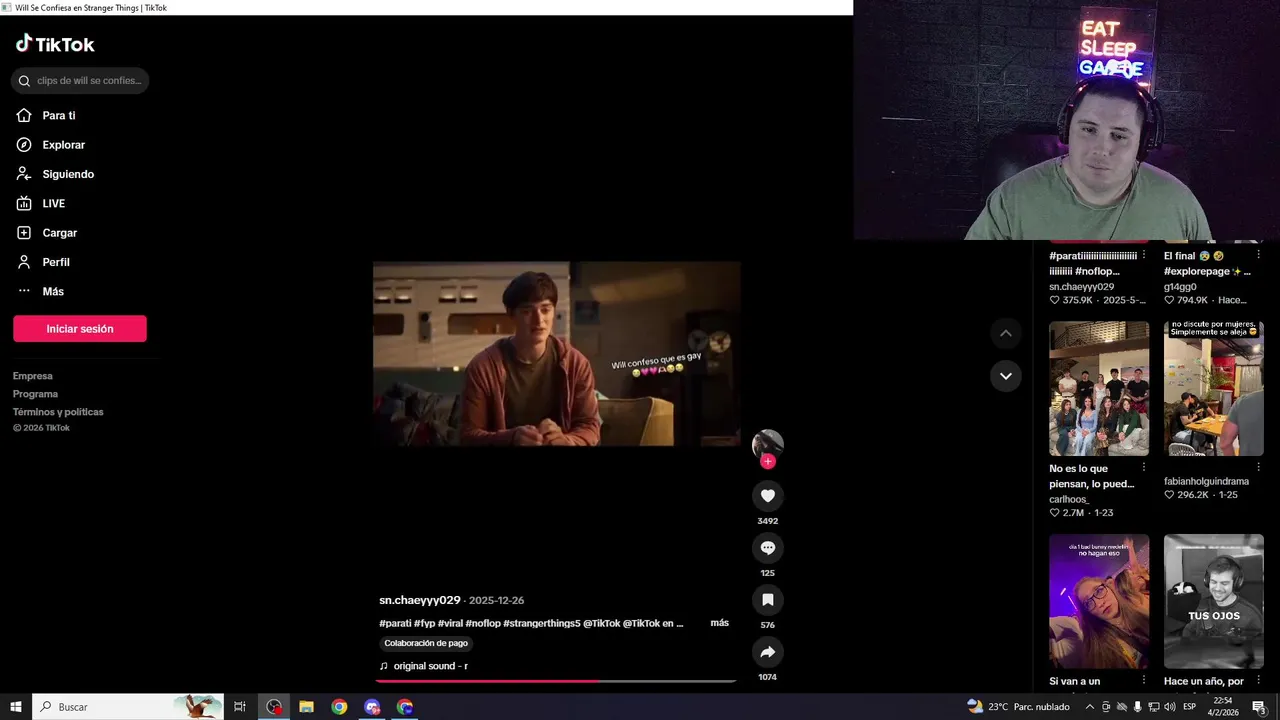Image resolution: width=1280 pixels, height=720 pixels.
Task: Go to Explorar section
Action: click(50, 145)
